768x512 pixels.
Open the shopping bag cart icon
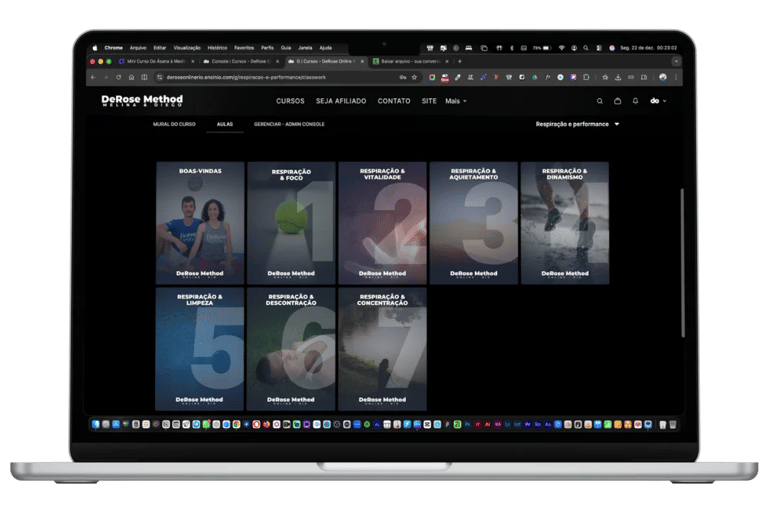pyautogui.click(x=618, y=101)
